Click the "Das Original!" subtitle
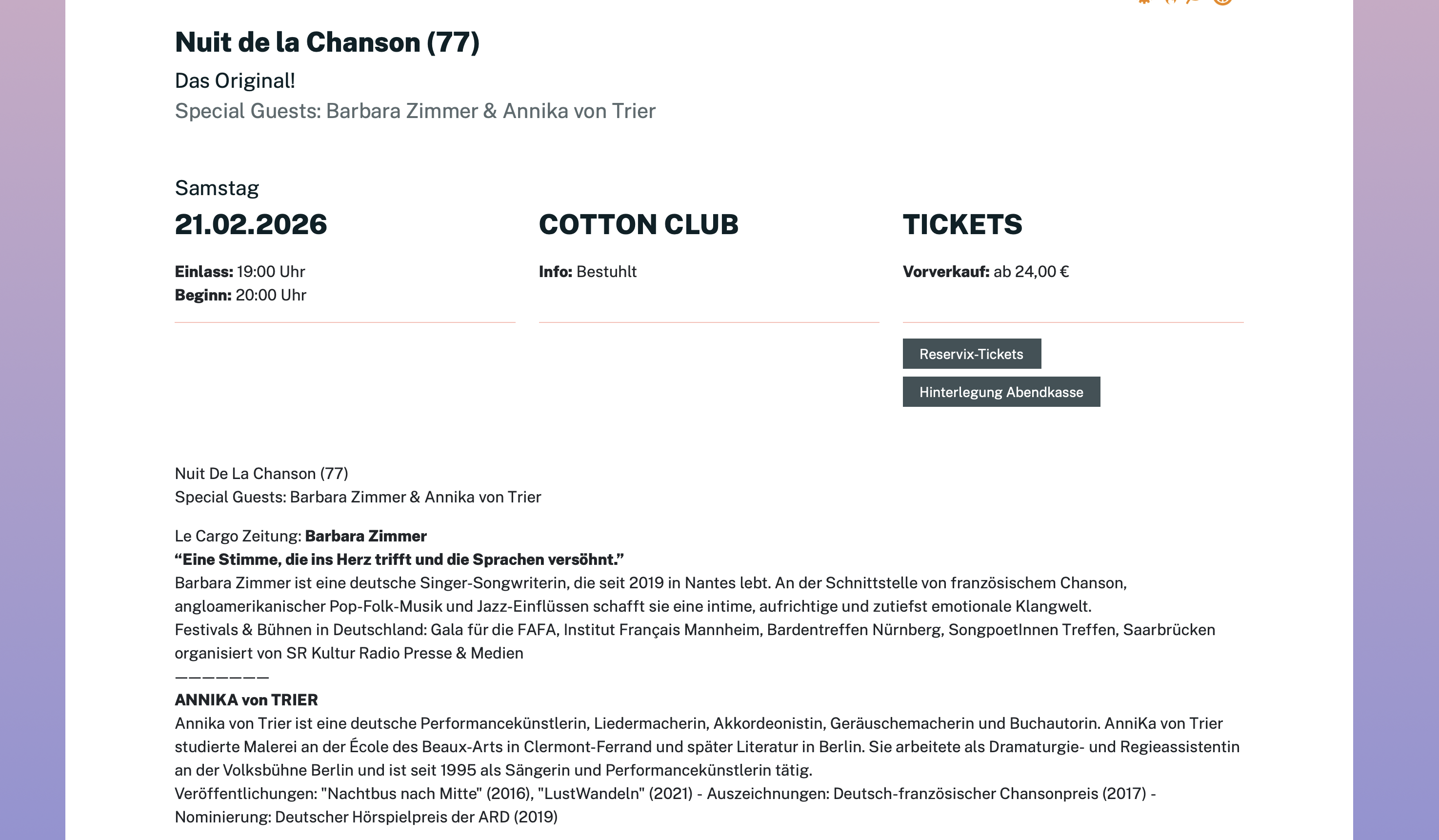 coord(235,81)
